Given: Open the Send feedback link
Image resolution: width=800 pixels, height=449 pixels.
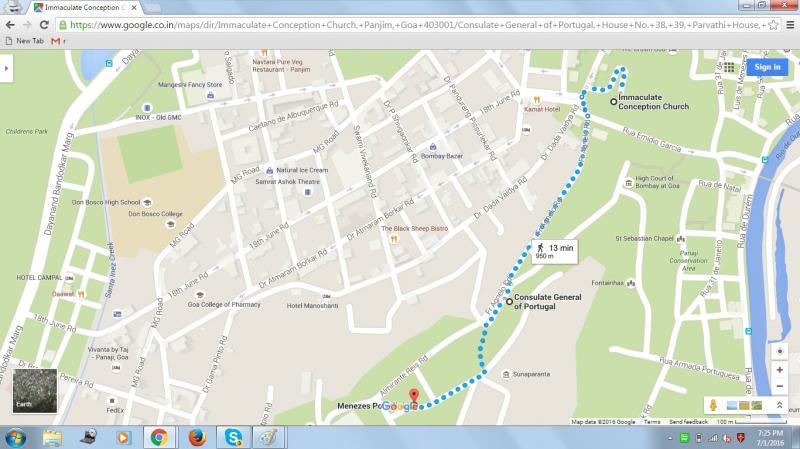Looking at the screenshot, I should [x=689, y=422].
